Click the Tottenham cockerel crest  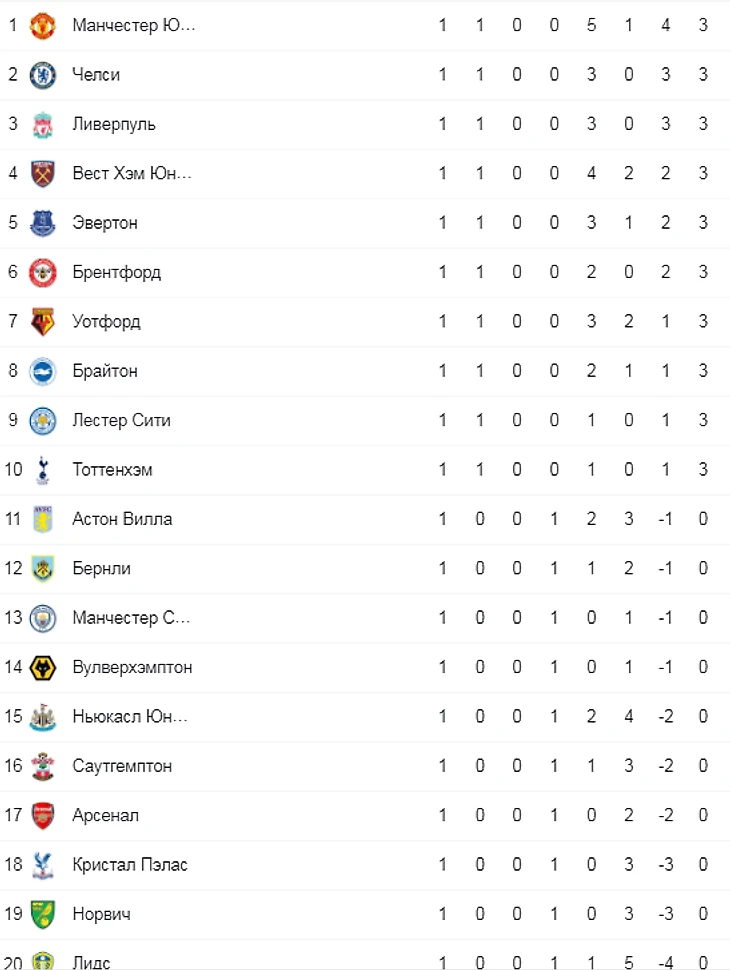coord(43,470)
